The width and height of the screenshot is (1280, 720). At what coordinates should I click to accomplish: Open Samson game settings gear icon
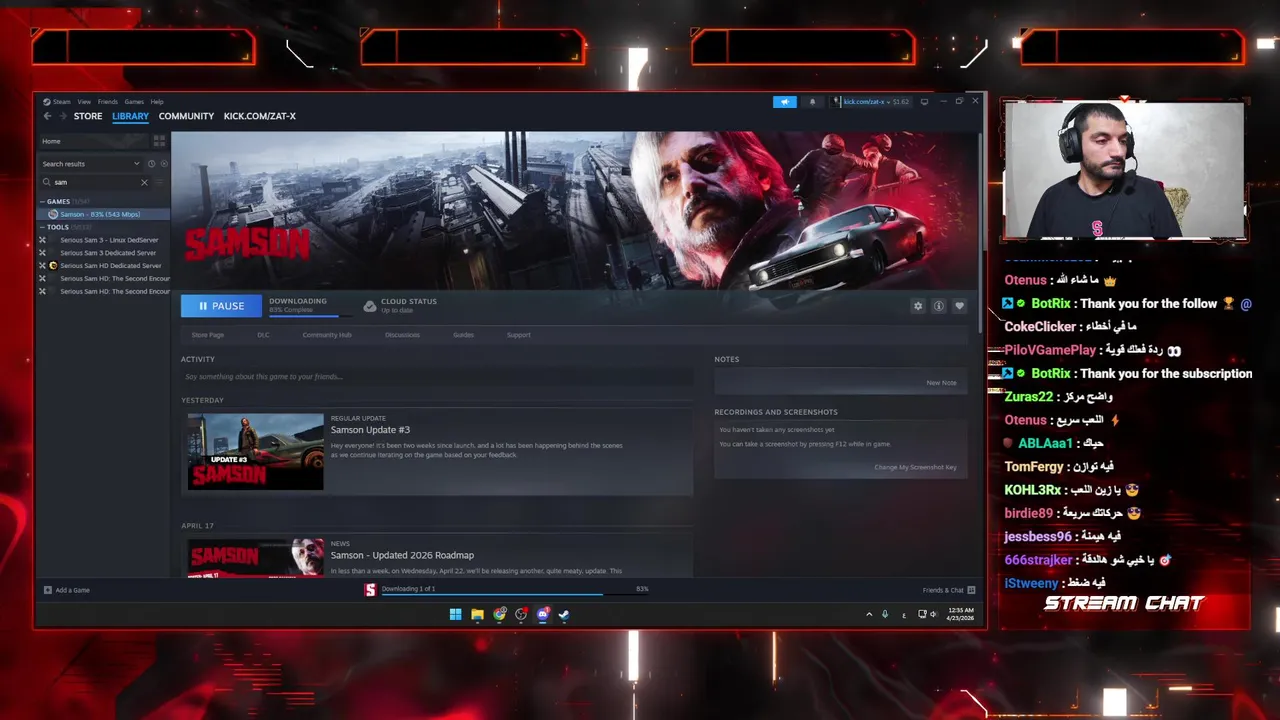tap(918, 306)
